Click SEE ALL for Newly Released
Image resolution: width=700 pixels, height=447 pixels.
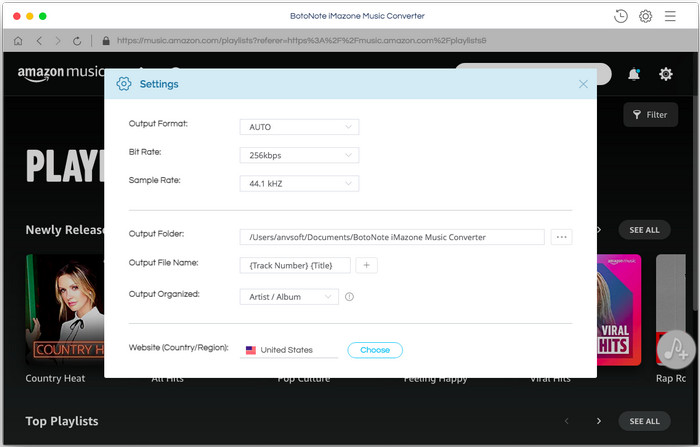tap(644, 230)
